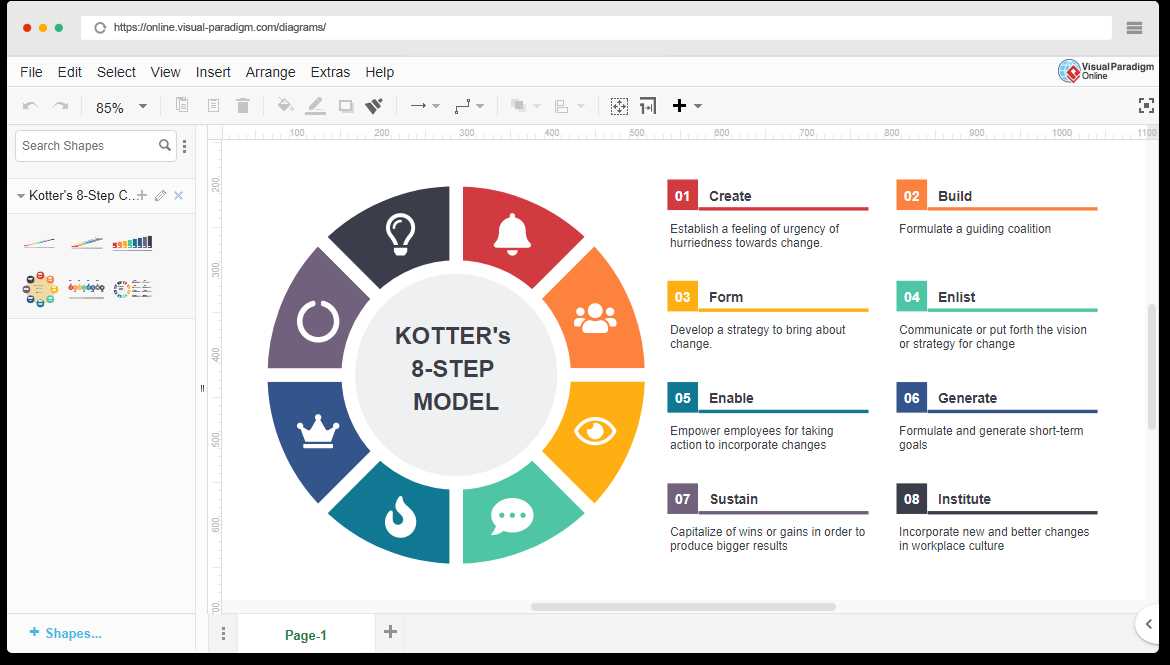Click the Redo arrow in toolbar
Viewport: 1170px width, 665px height.
click(60, 106)
